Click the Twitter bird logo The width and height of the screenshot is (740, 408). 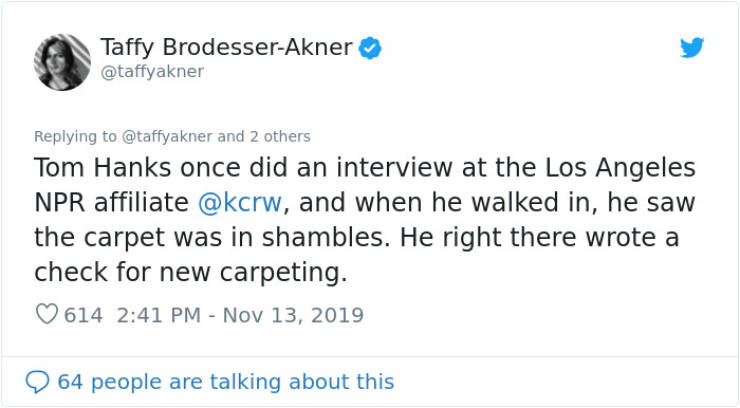pyautogui.click(x=692, y=47)
